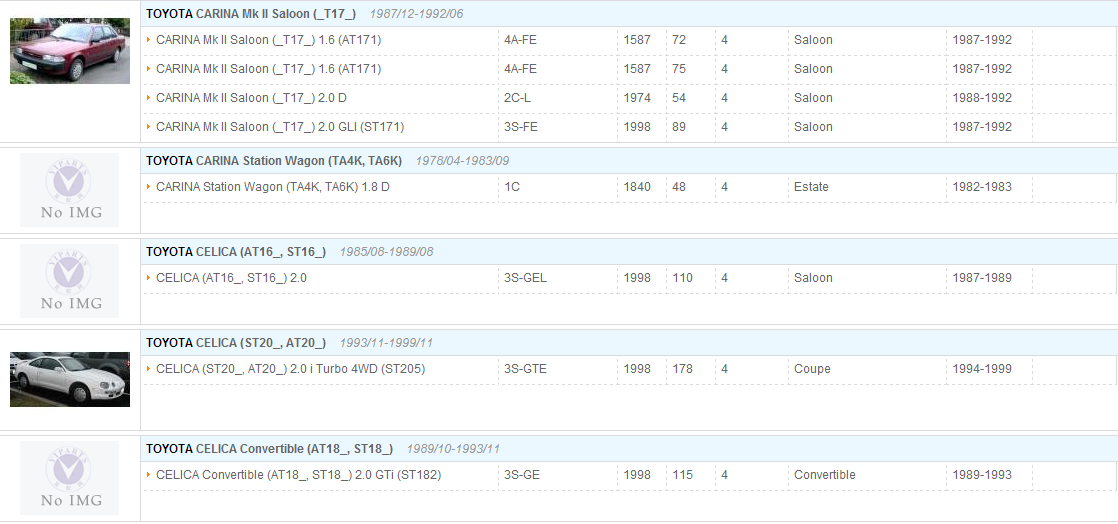Viewport: 1118px width, 524px height.
Task: Click orange arrow beside Celica Turbo 4WD (ST205)
Action: (148, 369)
